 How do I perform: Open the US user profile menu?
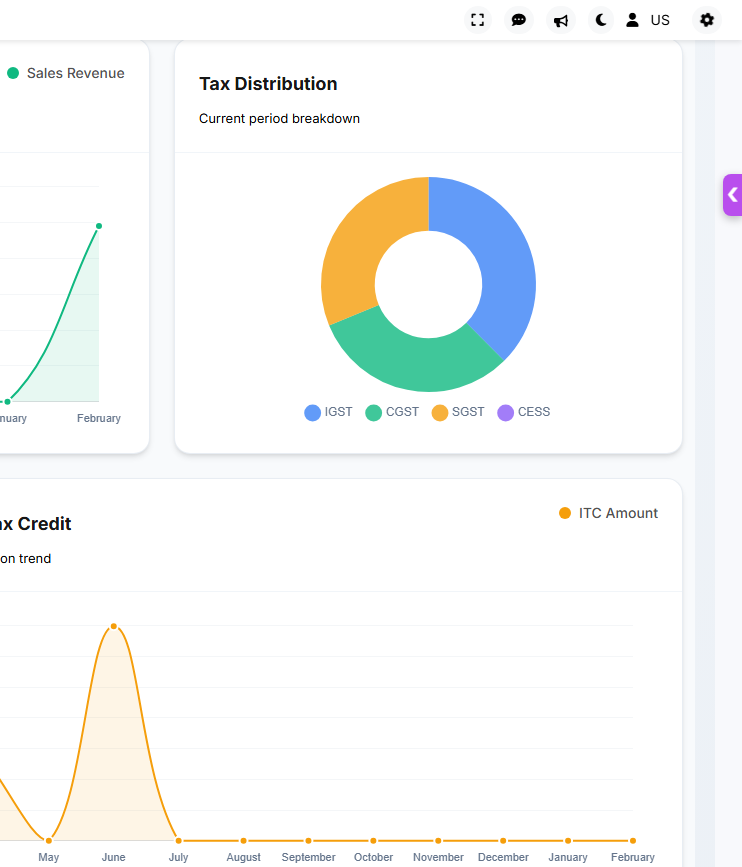647,20
